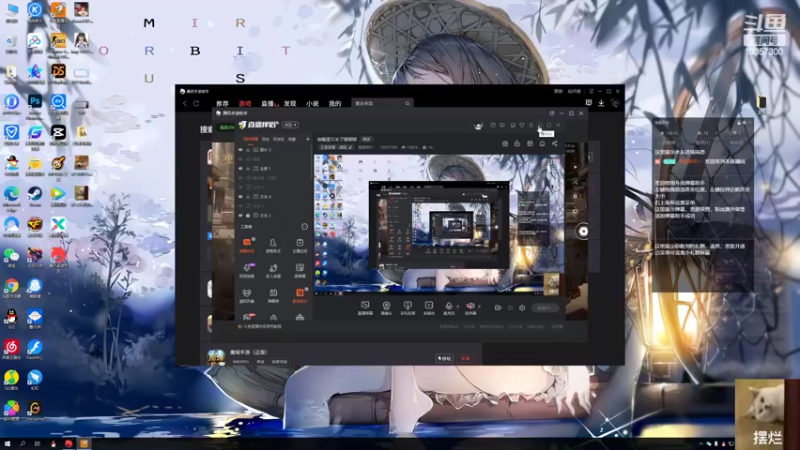
Task: Hide the 文本4 layer
Action: pos(241,196)
